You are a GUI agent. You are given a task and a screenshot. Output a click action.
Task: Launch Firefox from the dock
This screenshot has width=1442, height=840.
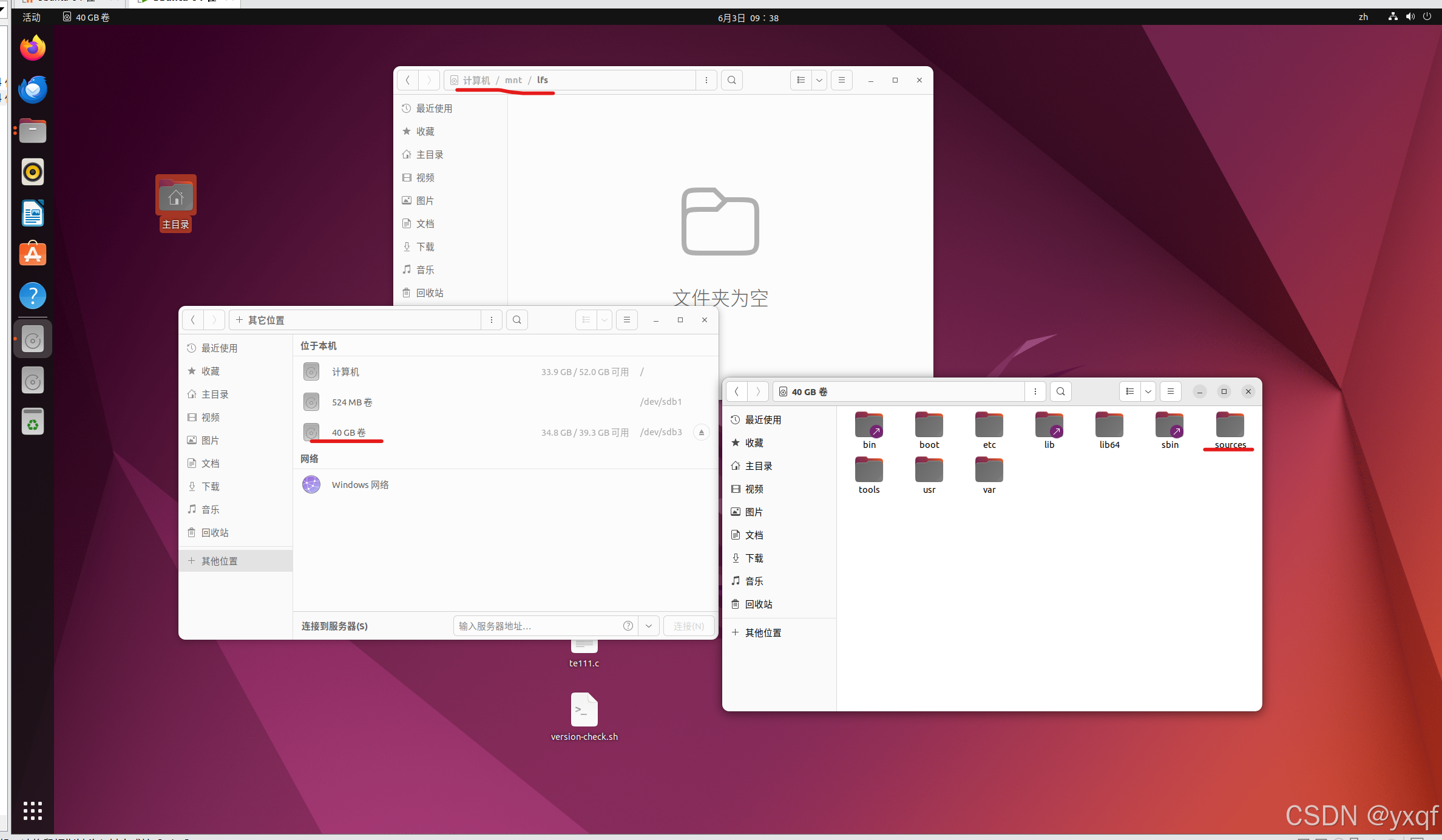coord(32,48)
